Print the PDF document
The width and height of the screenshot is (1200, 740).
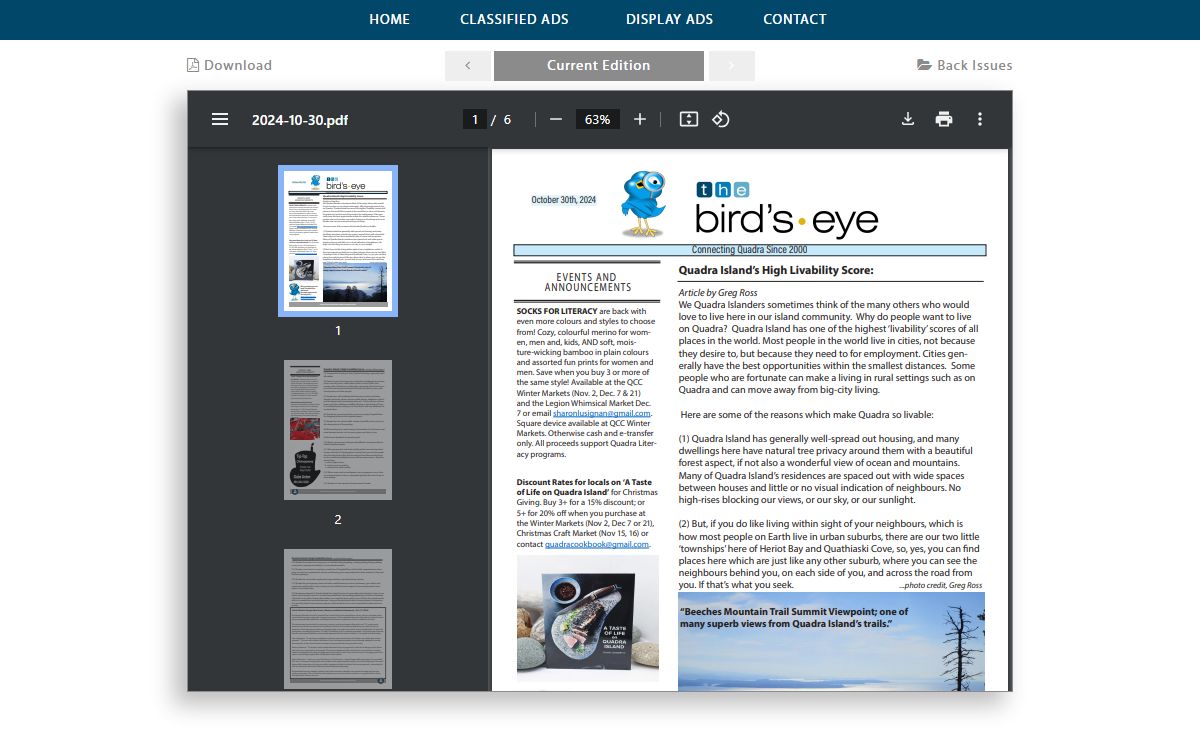pos(944,119)
